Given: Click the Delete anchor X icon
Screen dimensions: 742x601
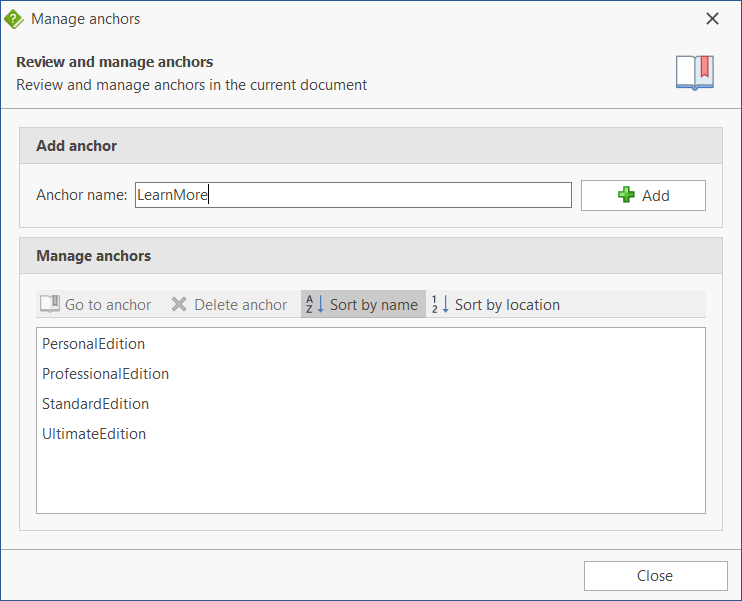Looking at the screenshot, I should click(x=179, y=304).
